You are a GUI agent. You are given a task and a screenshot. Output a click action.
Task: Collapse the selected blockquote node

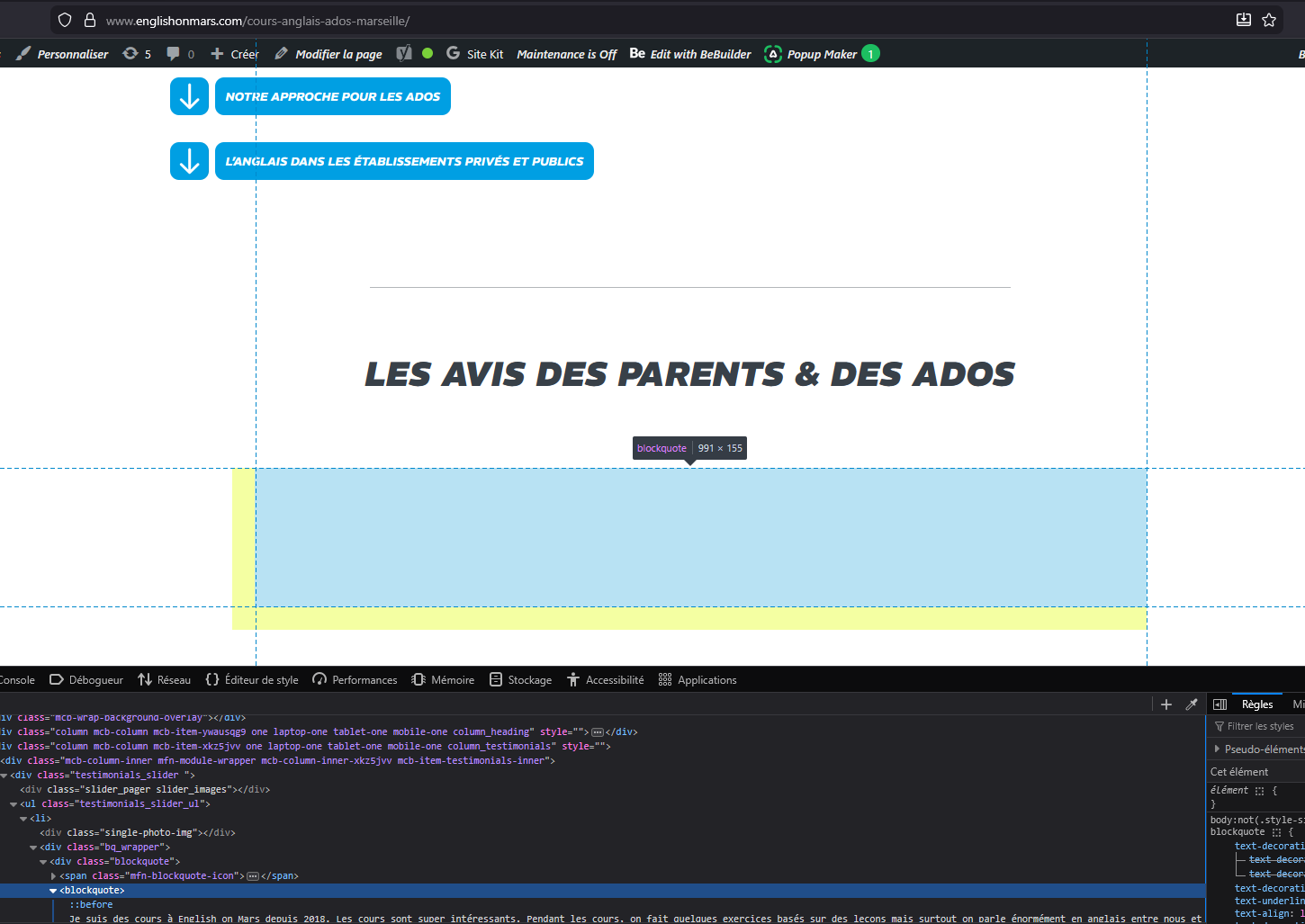pyautogui.click(x=53, y=891)
